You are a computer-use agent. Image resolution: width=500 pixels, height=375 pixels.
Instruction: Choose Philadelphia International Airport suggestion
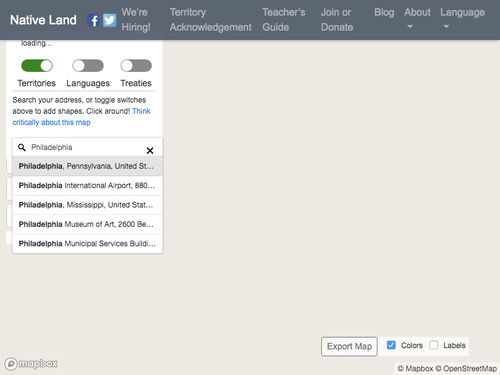coord(87,185)
